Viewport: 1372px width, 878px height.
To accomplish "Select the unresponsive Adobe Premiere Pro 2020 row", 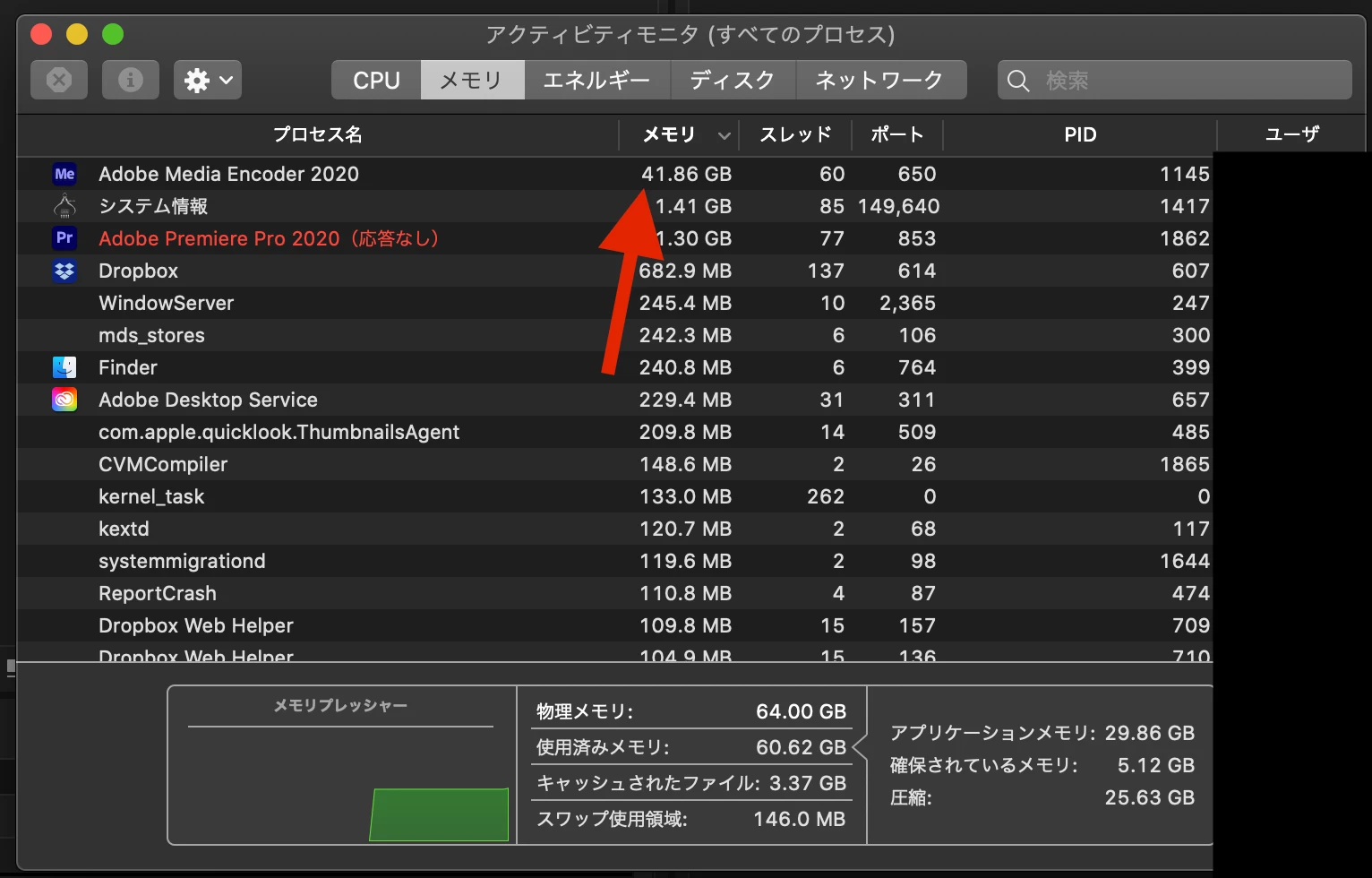I will (x=615, y=238).
